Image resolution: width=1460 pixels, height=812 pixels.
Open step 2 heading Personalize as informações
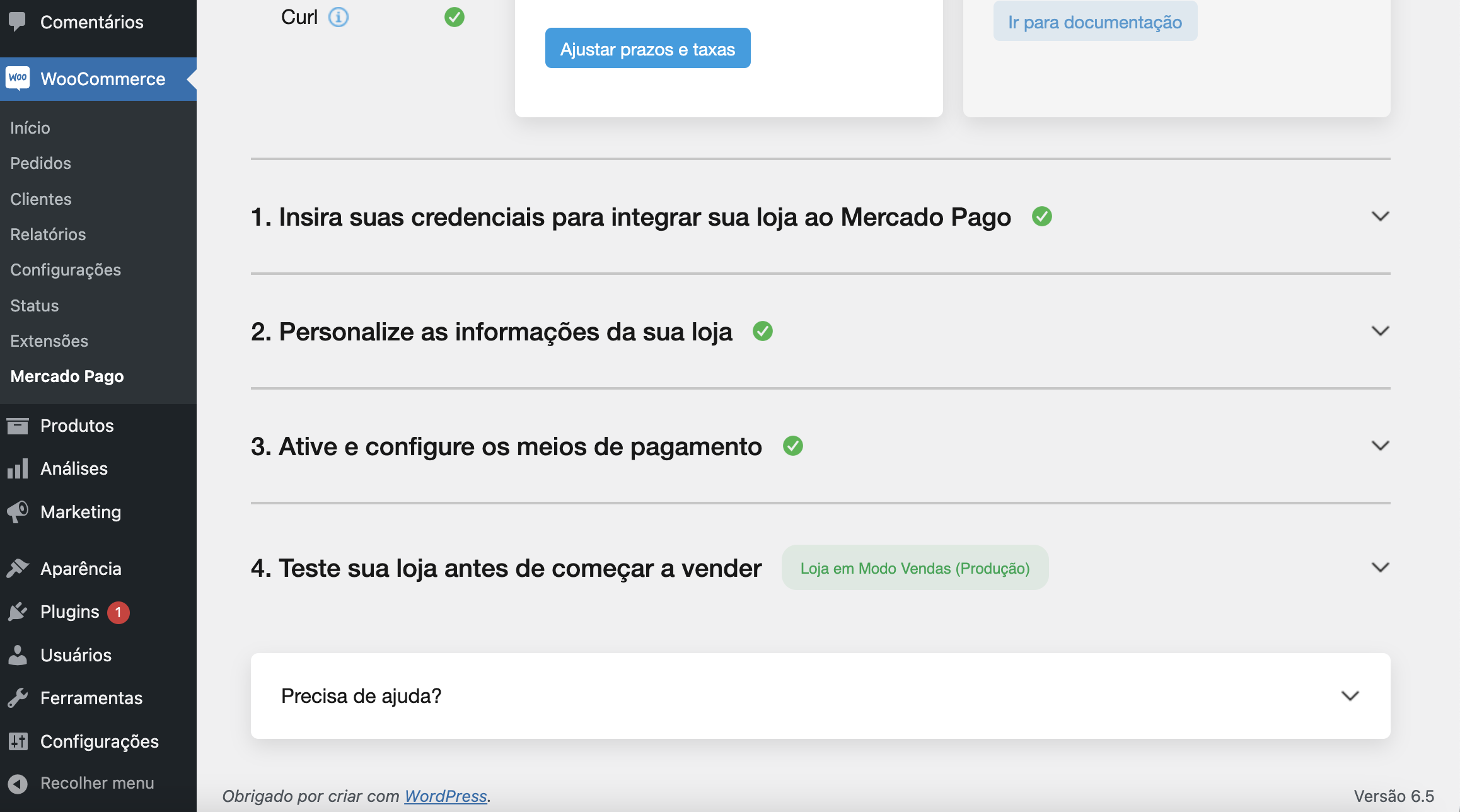[492, 332]
